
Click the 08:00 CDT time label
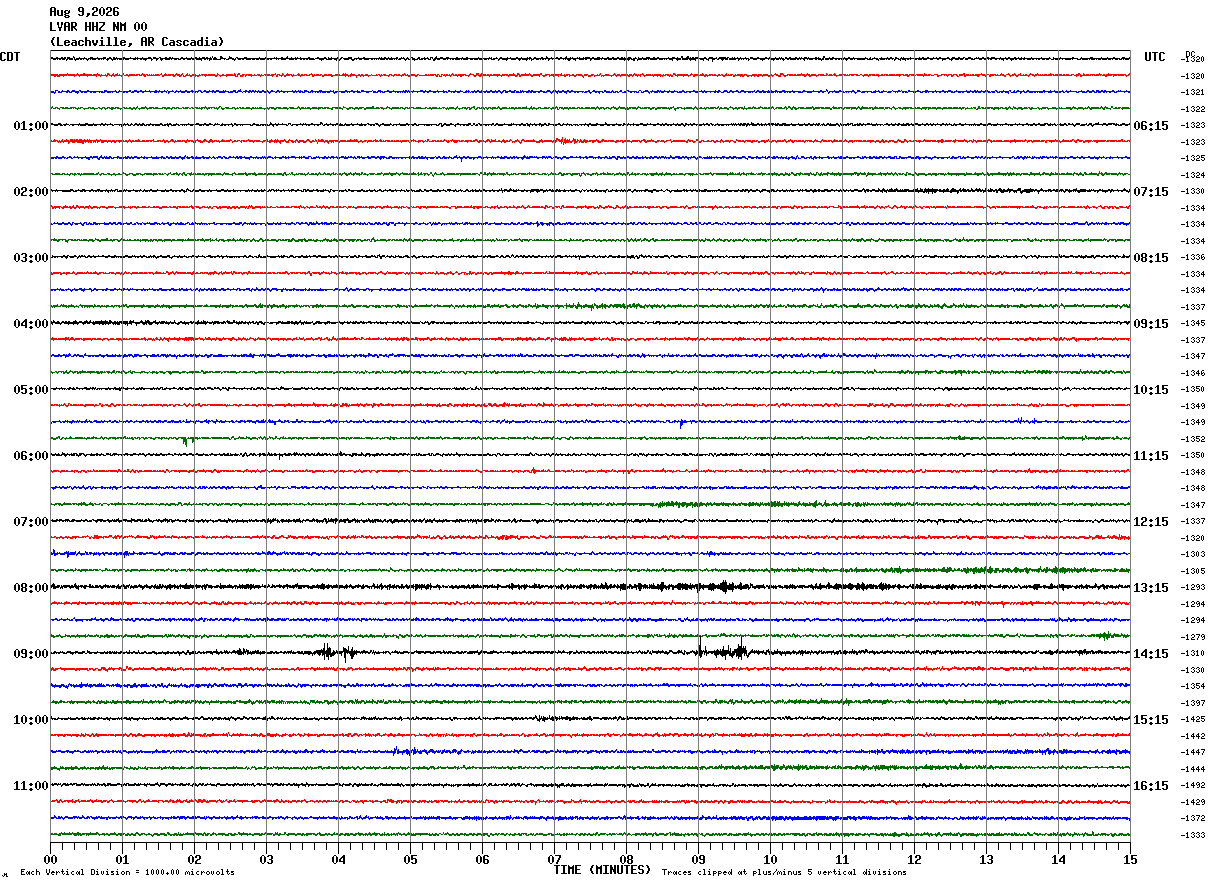tap(31, 588)
